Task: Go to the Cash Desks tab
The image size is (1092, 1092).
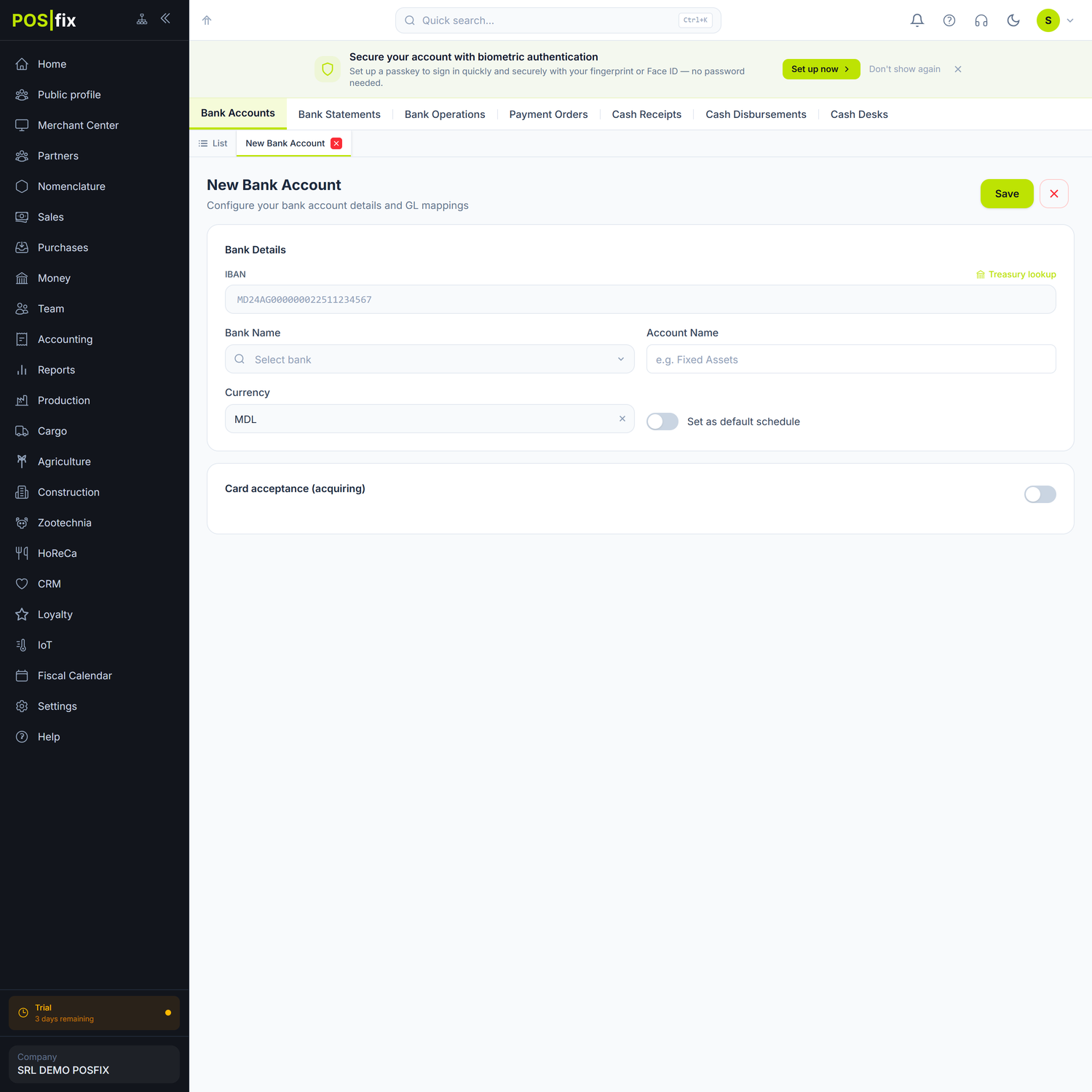Action: tap(859, 114)
